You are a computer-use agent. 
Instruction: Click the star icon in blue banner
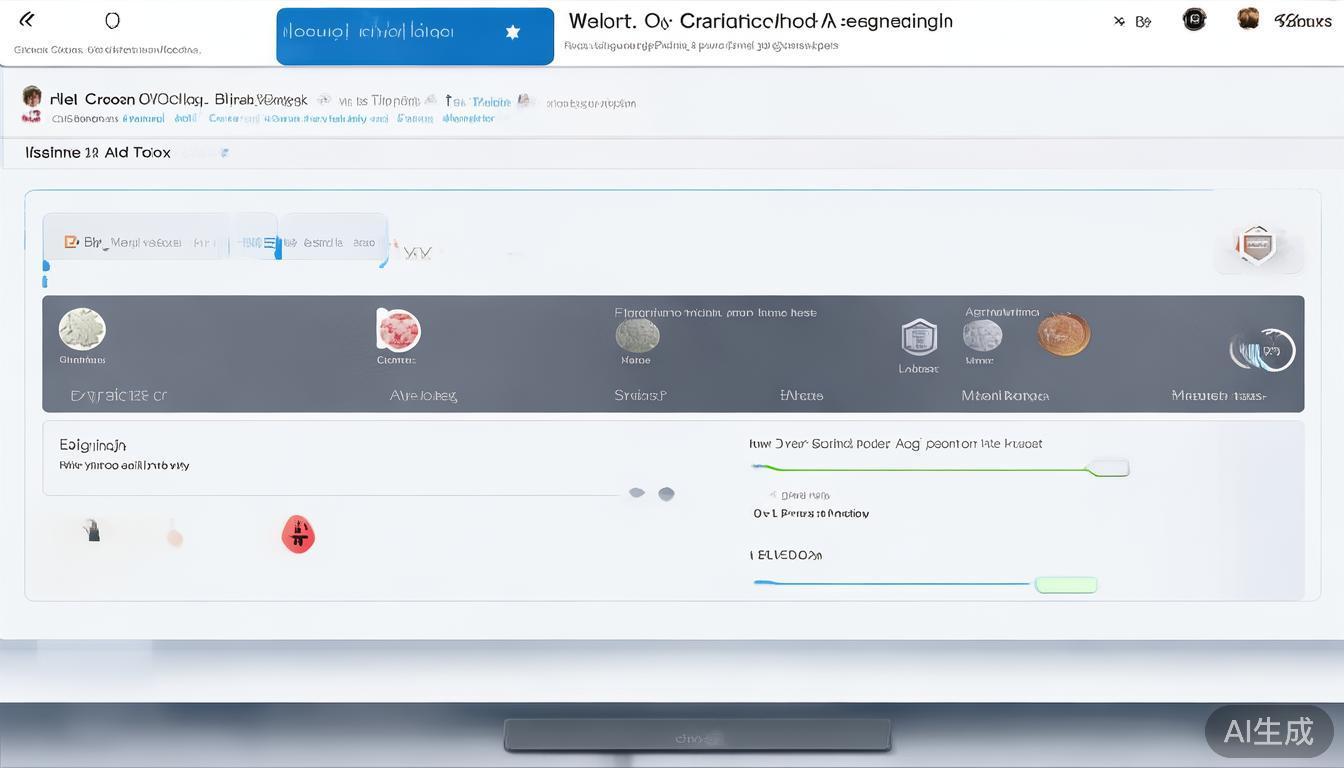pyautogui.click(x=513, y=32)
